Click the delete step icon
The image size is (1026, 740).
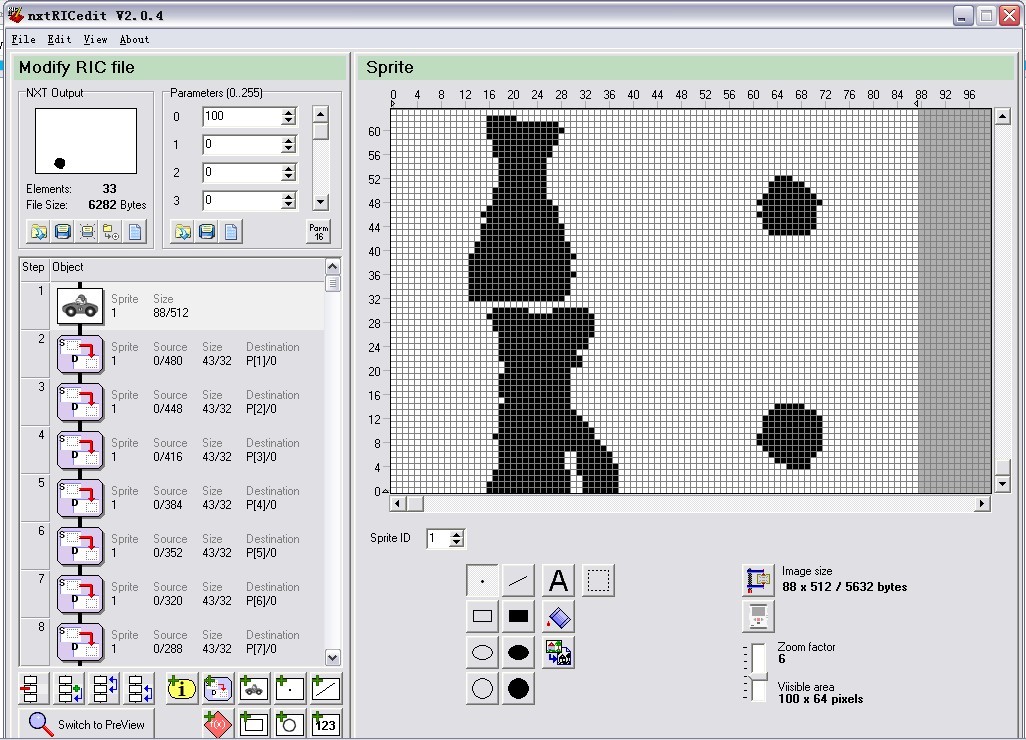pyautogui.click(x=31, y=688)
